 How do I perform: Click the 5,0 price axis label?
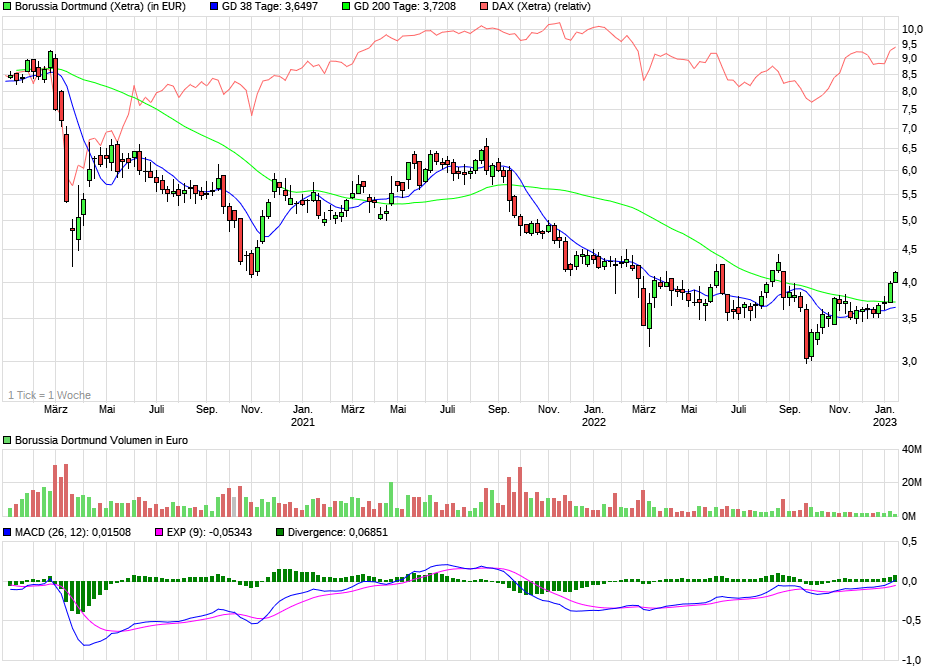point(909,221)
